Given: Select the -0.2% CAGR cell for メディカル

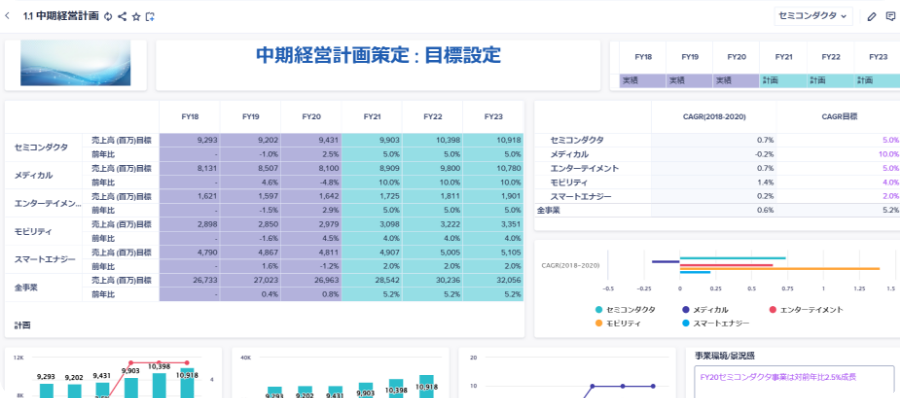Looking at the screenshot, I should pyautogui.click(x=714, y=154).
